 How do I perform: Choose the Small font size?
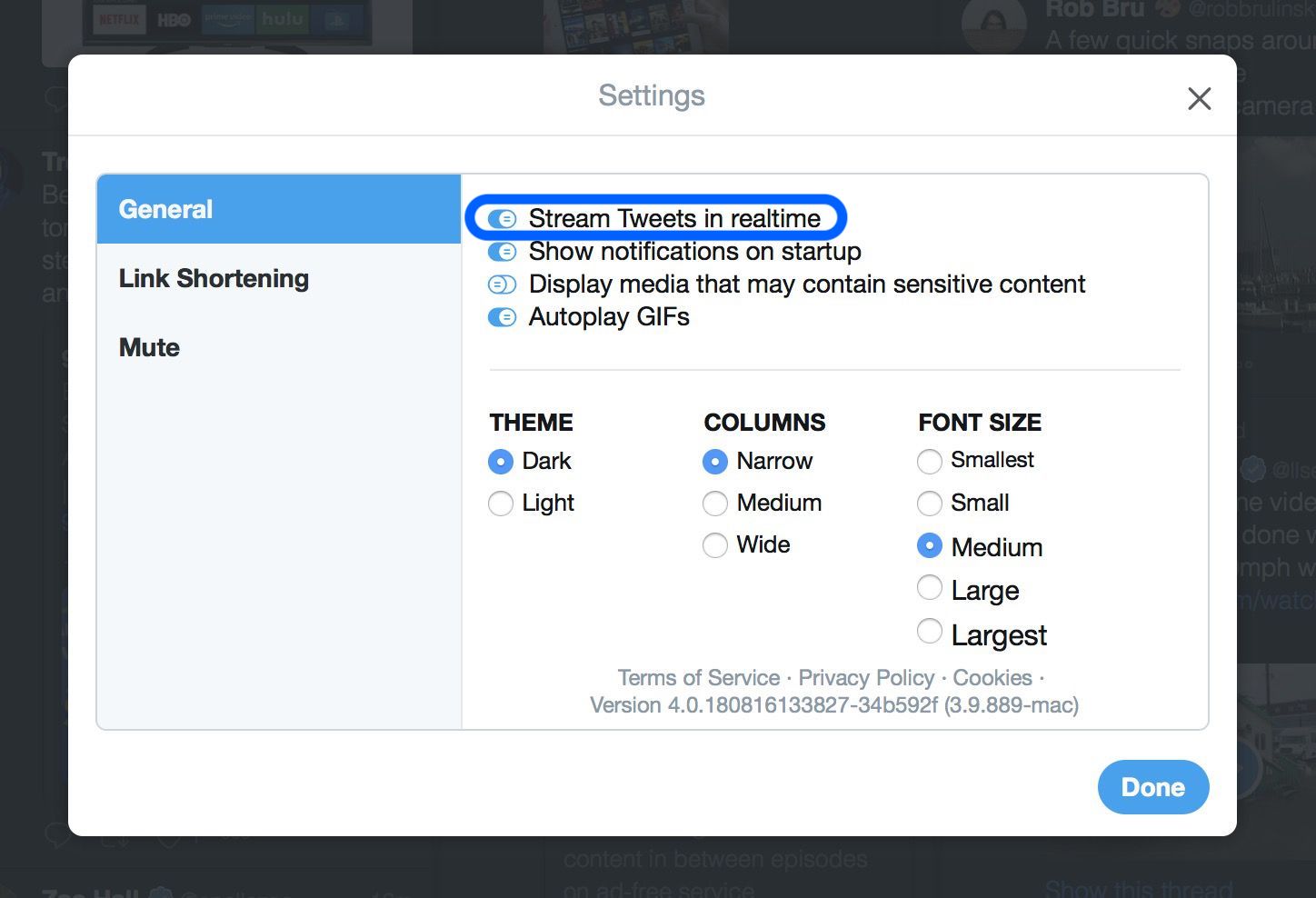click(929, 503)
